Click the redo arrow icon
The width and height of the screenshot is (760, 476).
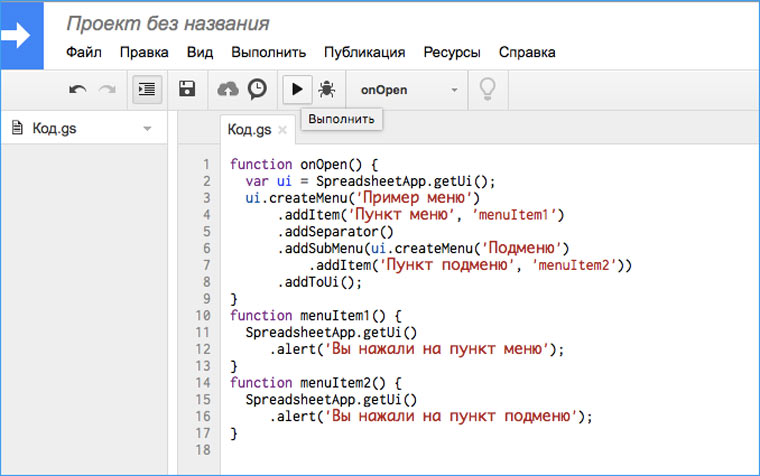107,89
